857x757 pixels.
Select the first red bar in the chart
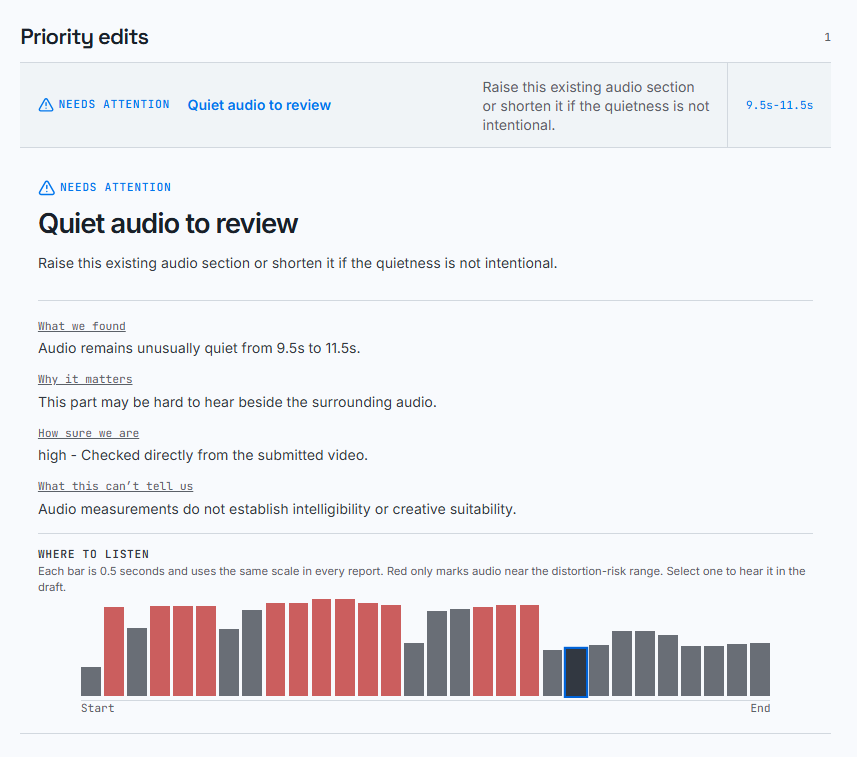pyautogui.click(x=114, y=652)
